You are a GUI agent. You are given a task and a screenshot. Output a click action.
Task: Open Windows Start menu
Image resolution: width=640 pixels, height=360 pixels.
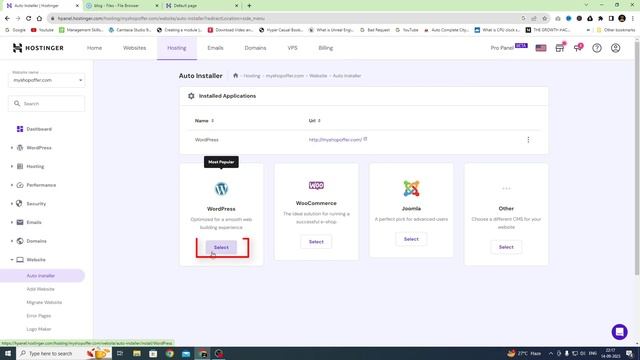(x=8, y=353)
